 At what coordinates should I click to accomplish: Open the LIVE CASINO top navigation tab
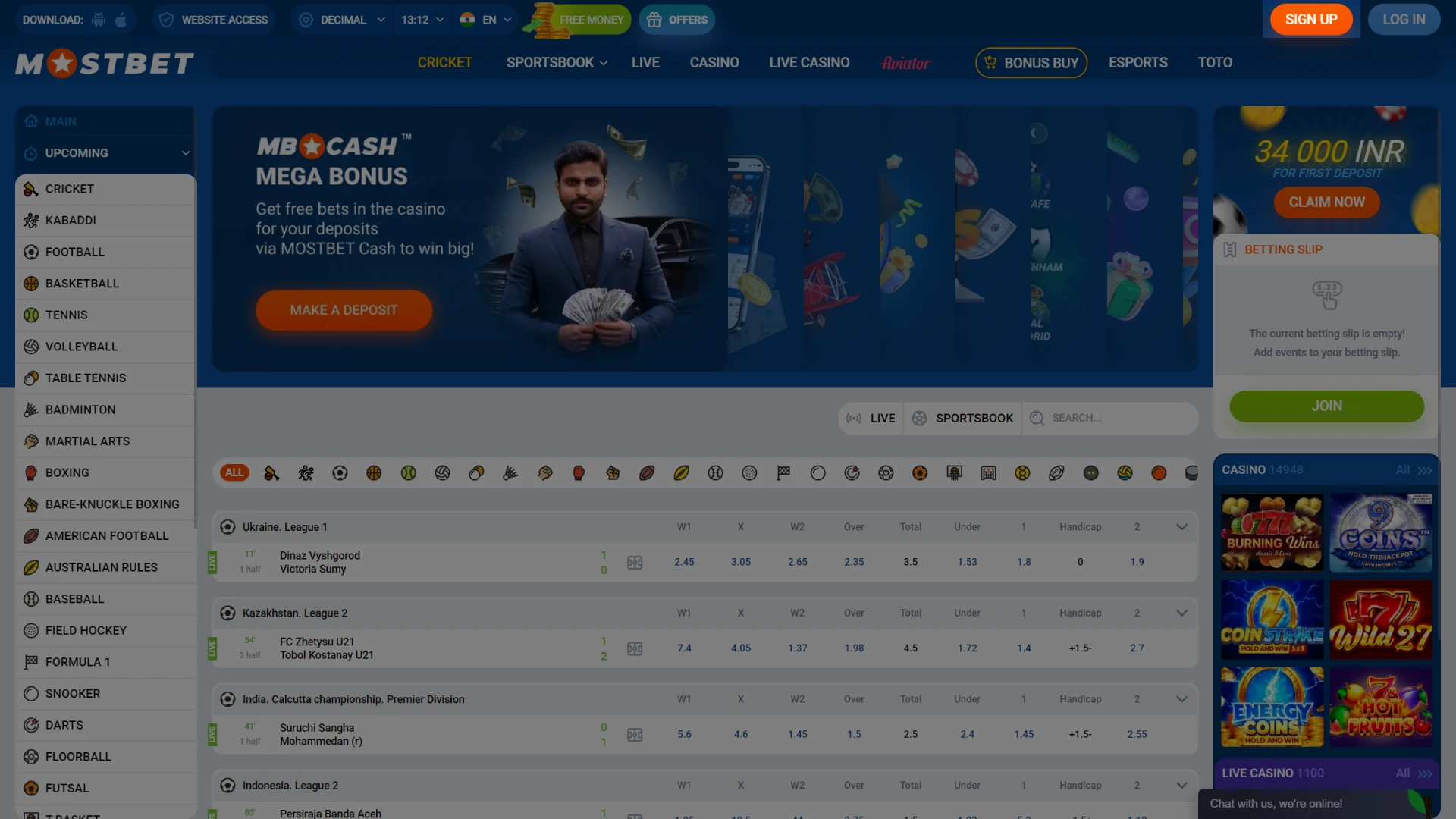[x=809, y=63]
